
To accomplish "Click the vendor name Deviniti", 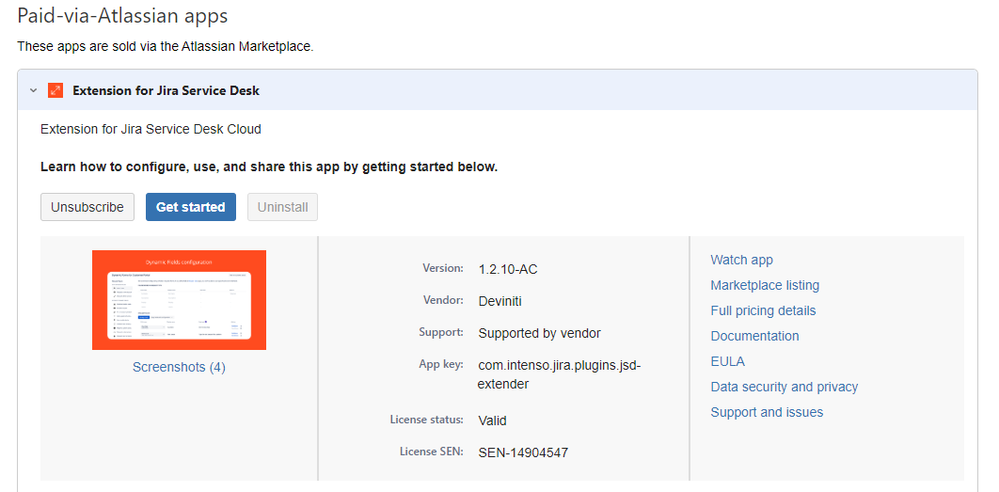I will (x=500, y=301).
